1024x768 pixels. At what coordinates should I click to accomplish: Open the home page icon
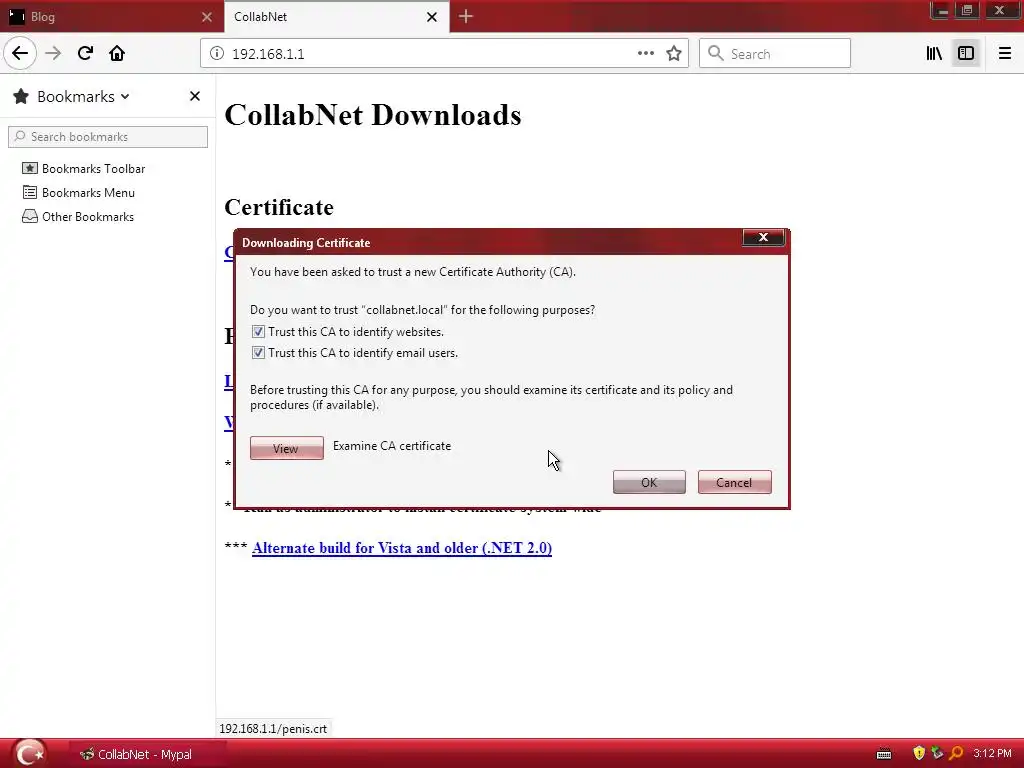(117, 54)
